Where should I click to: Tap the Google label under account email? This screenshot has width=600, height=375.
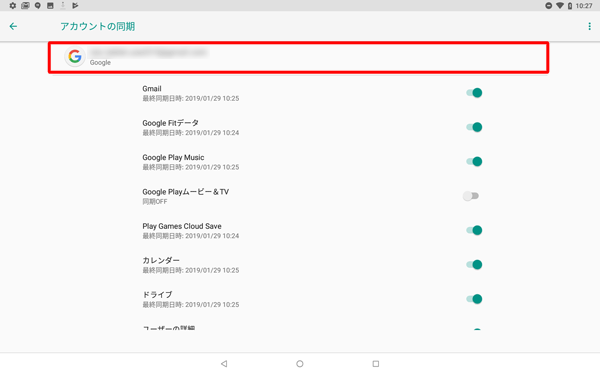[x=100, y=63]
